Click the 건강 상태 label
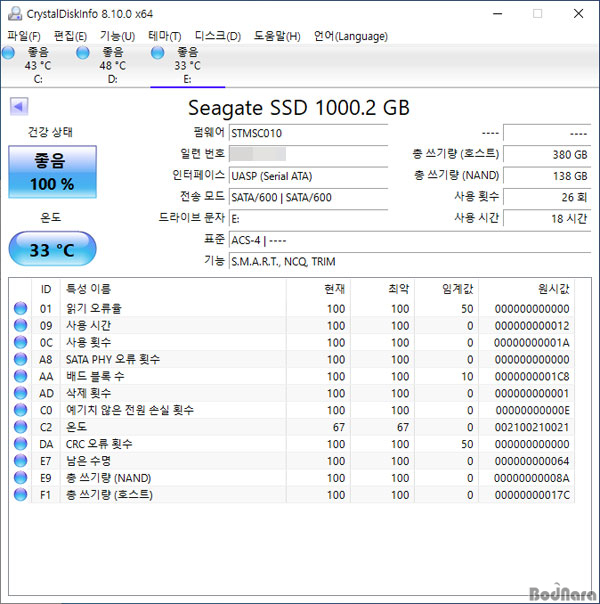The image size is (600, 604). click(50, 132)
